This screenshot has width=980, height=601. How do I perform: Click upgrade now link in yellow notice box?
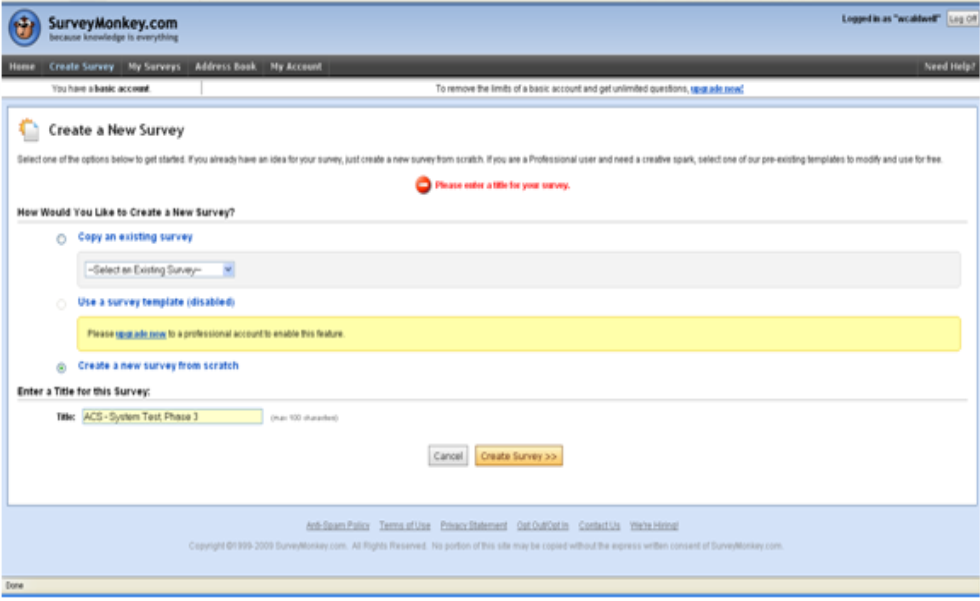tap(141, 334)
